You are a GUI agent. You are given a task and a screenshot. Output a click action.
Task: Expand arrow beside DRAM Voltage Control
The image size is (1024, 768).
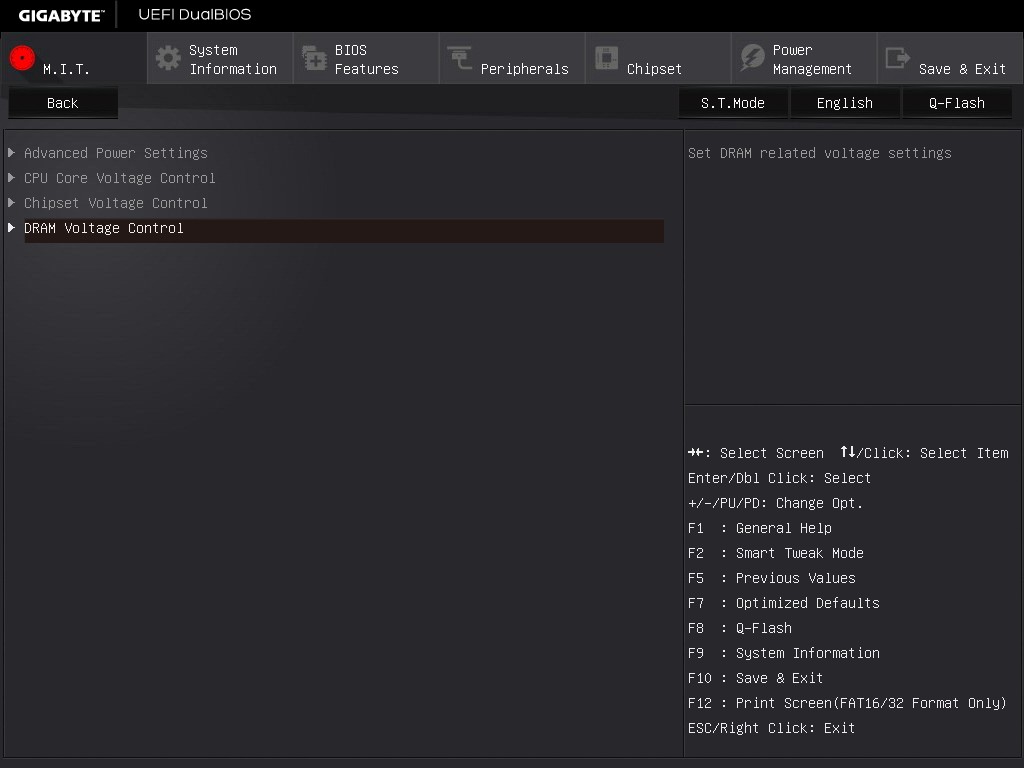[11, 227]
